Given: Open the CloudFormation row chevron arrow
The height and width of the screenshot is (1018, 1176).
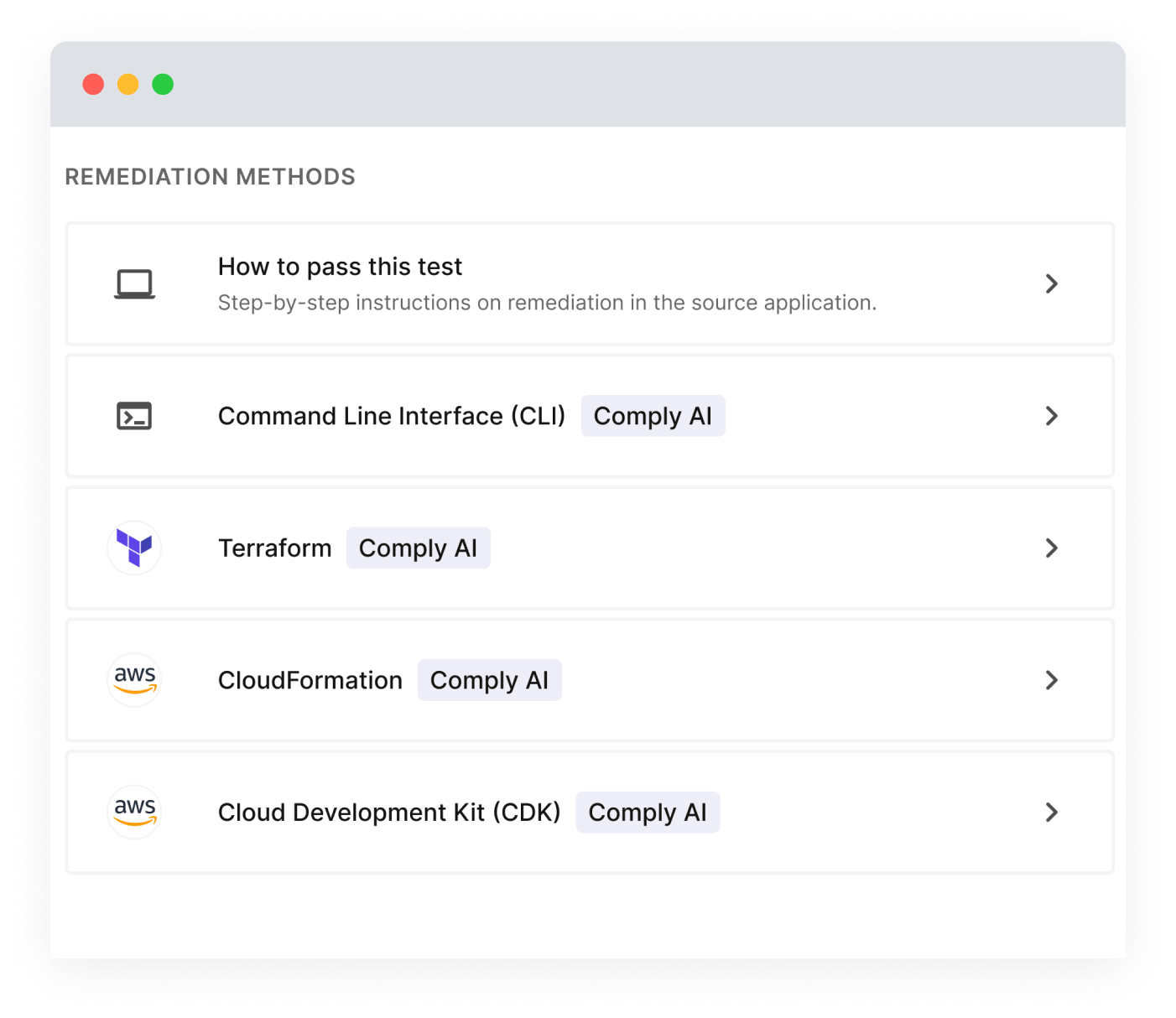Looking at the screenshot, I should click(1051, 680).
